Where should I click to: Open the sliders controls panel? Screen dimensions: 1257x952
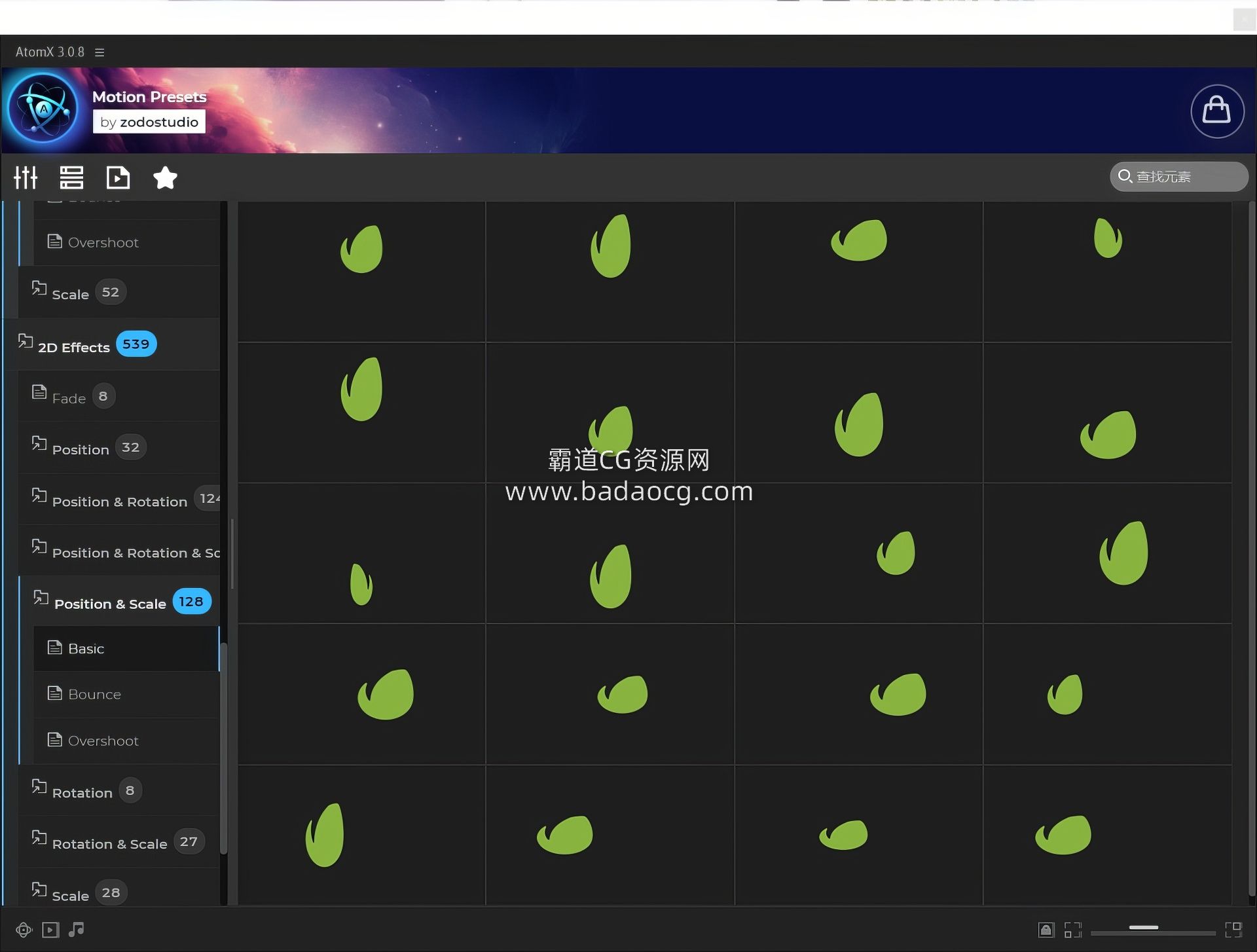coord(26,177)
